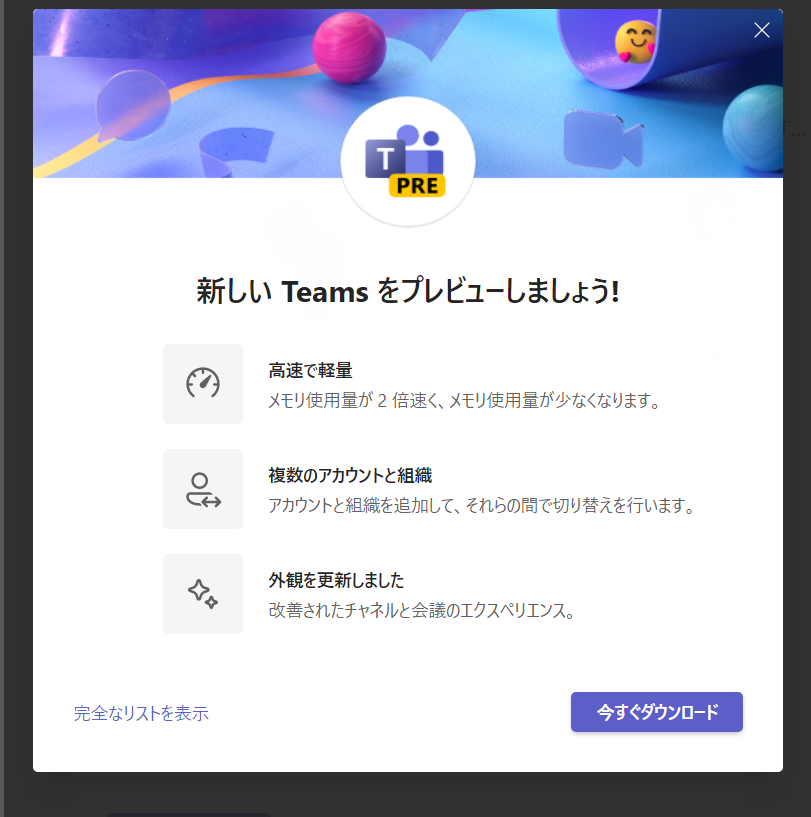This screenshot has width=811, height=817.
Task: Click the speedometer icon beside 高速で軽量
Action: coord(203,383)
